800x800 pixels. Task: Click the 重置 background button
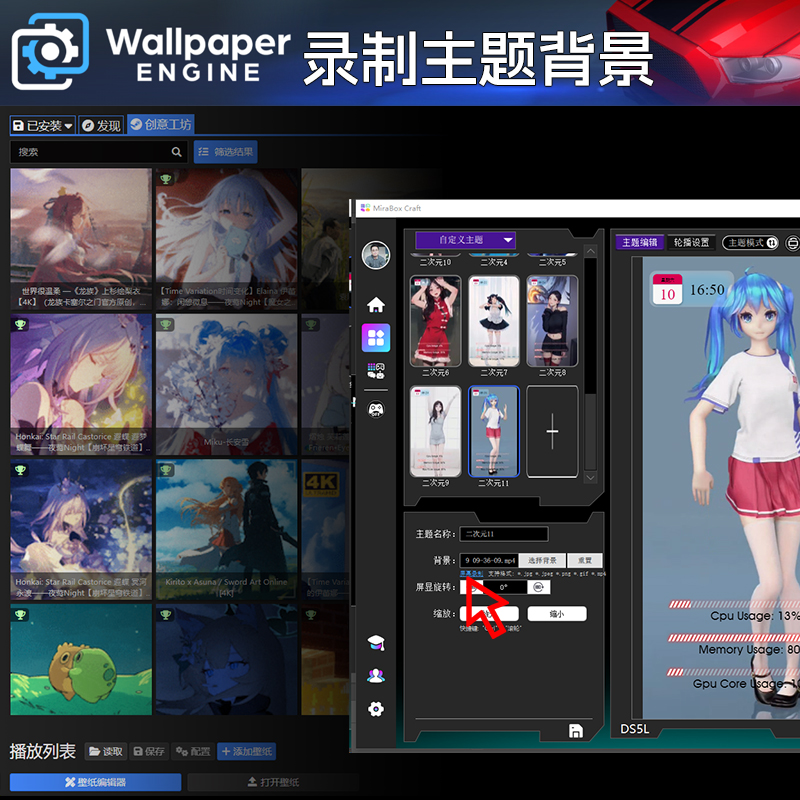point(585,561)
